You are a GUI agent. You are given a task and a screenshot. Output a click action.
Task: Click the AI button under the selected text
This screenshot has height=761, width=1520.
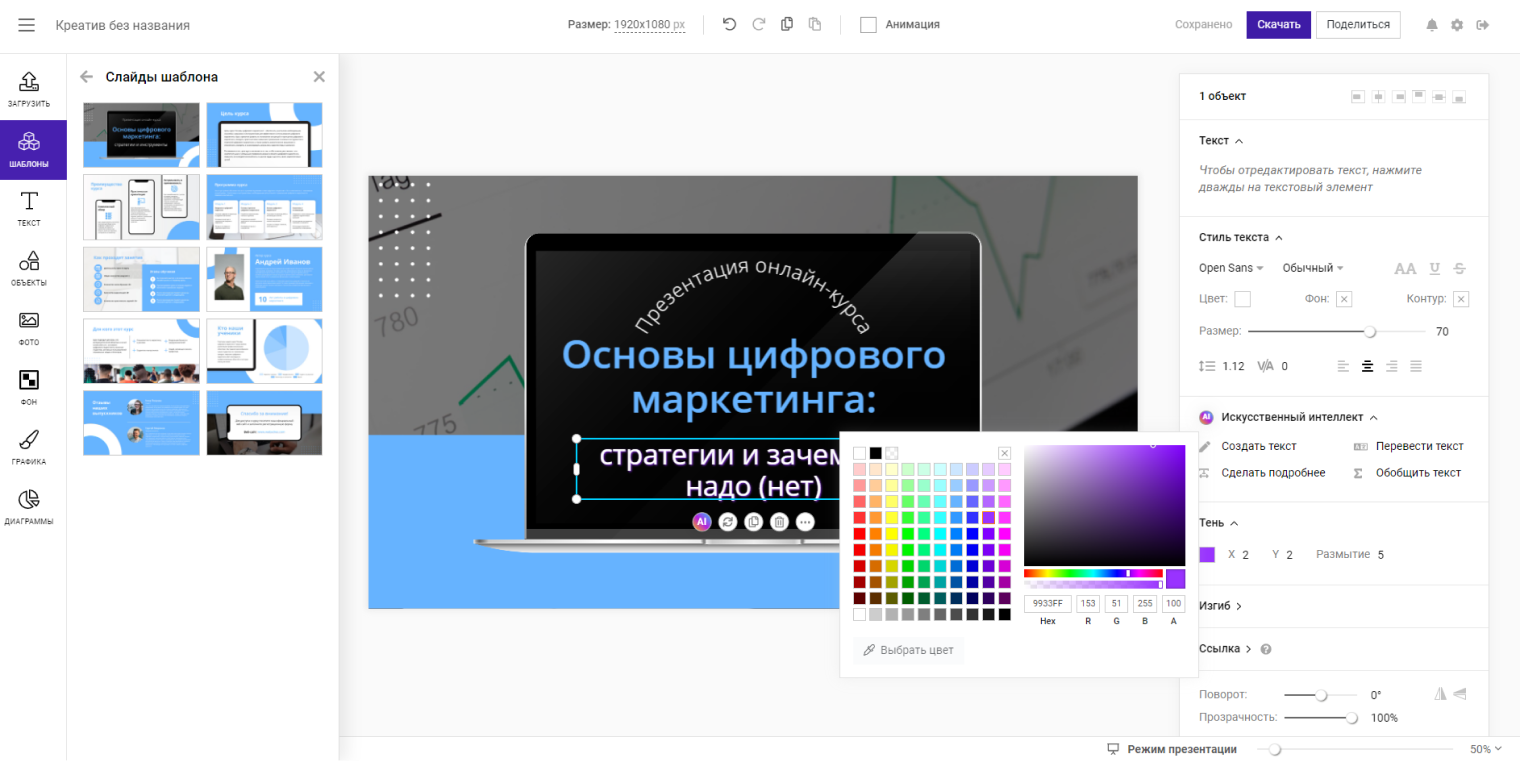(702, 521)
